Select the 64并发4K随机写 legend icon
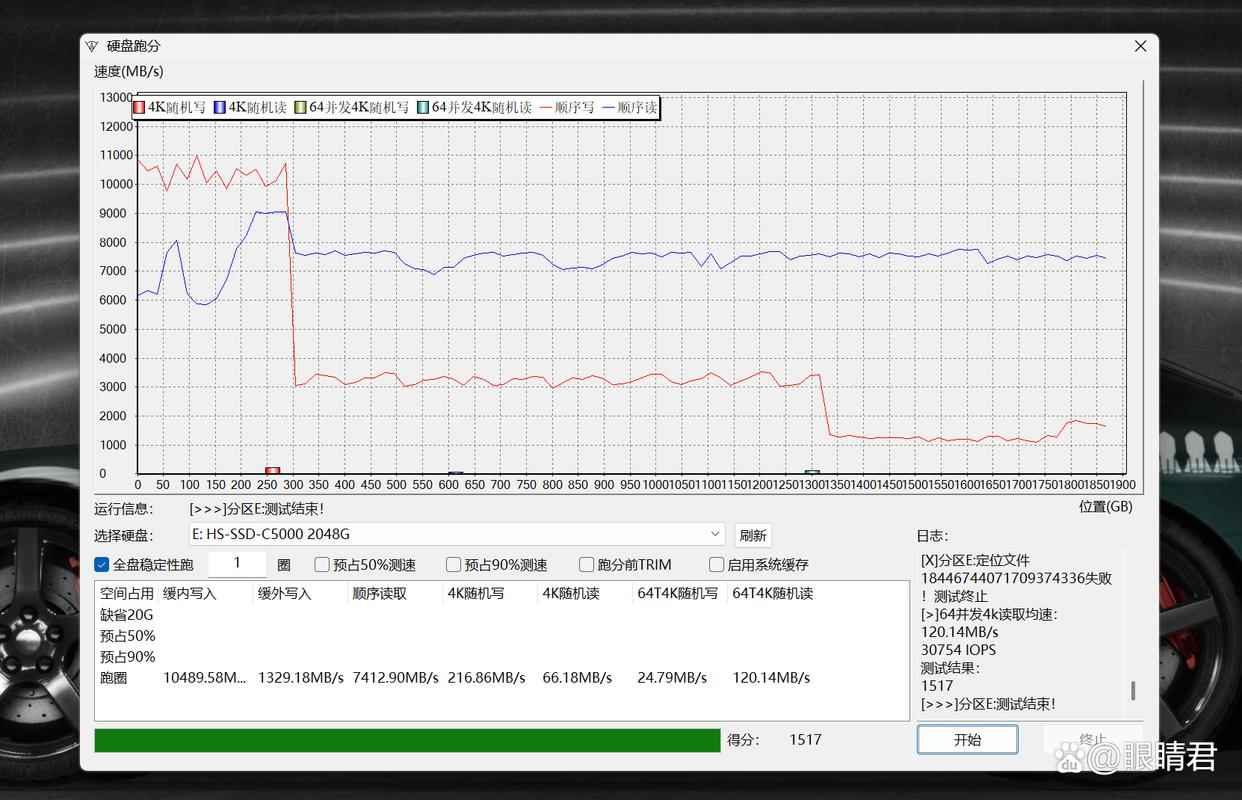Image resolution: width=1242 pixels, height=800 pixels. pyautogui.click(x=300, y=107)
